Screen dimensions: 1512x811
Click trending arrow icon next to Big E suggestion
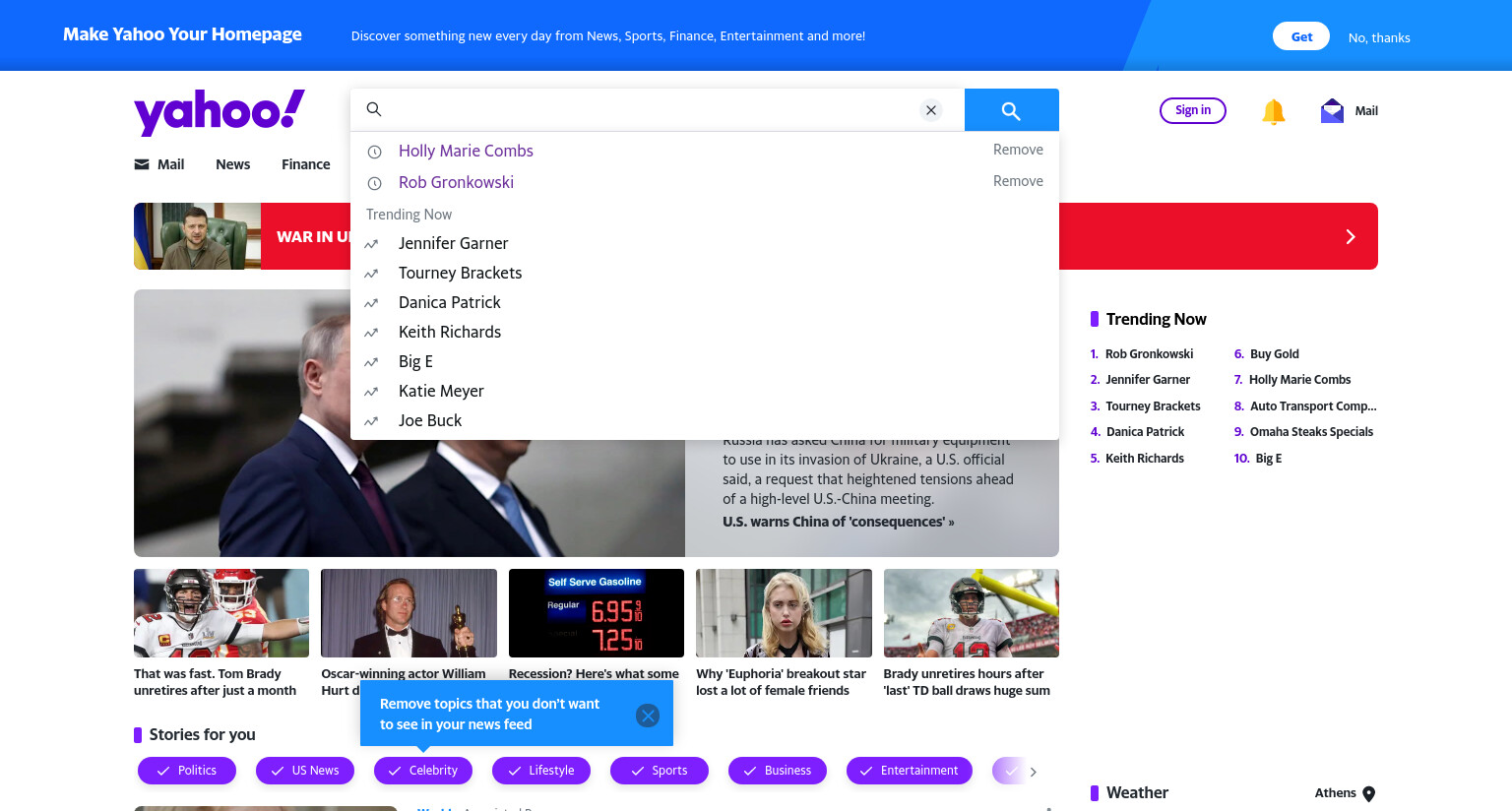(371, 362)
